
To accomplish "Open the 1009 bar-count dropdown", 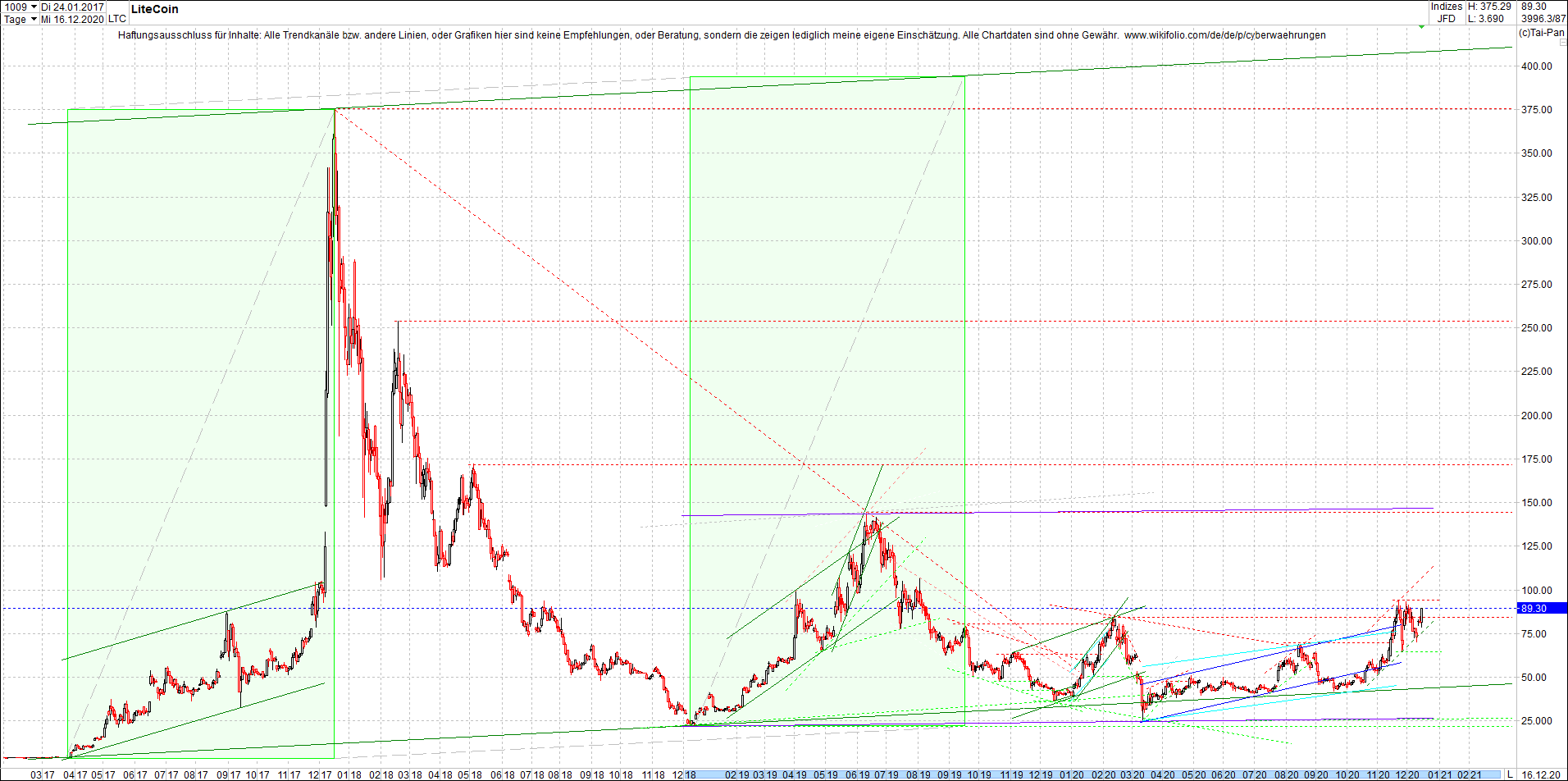I will tap(20, 7).
